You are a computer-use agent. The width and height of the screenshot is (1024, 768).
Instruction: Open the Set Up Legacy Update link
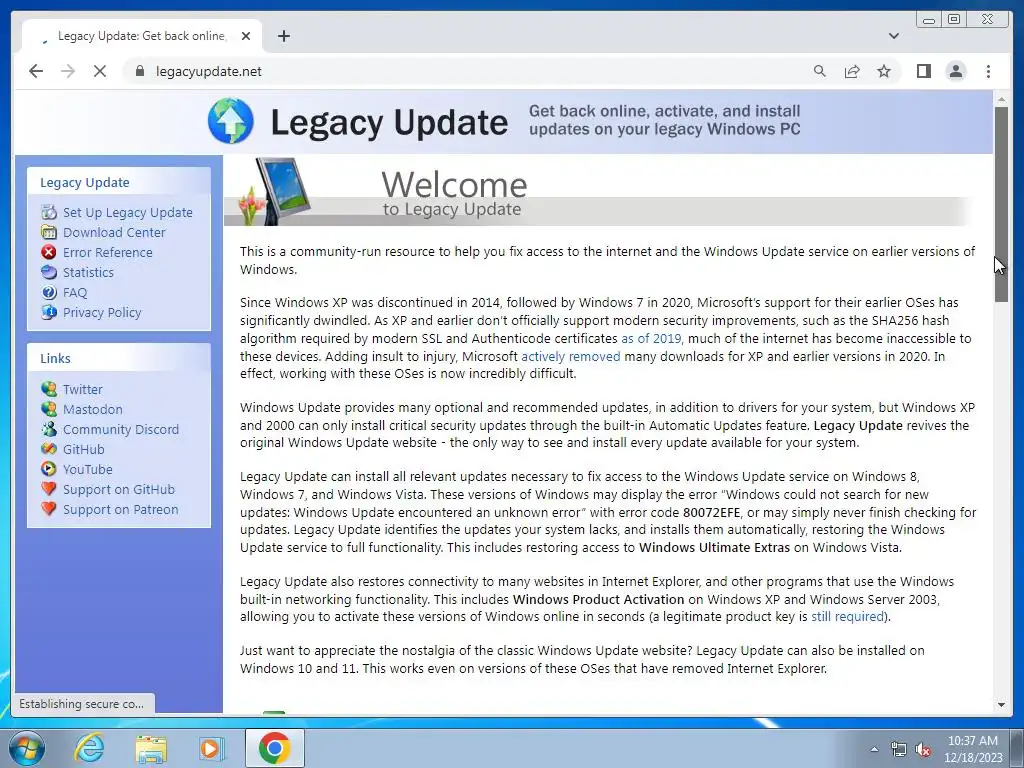[127, 212]
